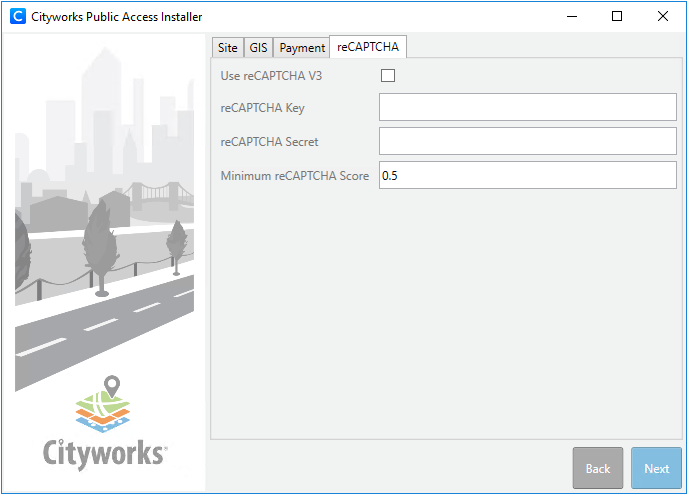The width and height of the screenshot is (688, 495).
Task: Proceed with the Next button
Action: [x=656, y=468]
